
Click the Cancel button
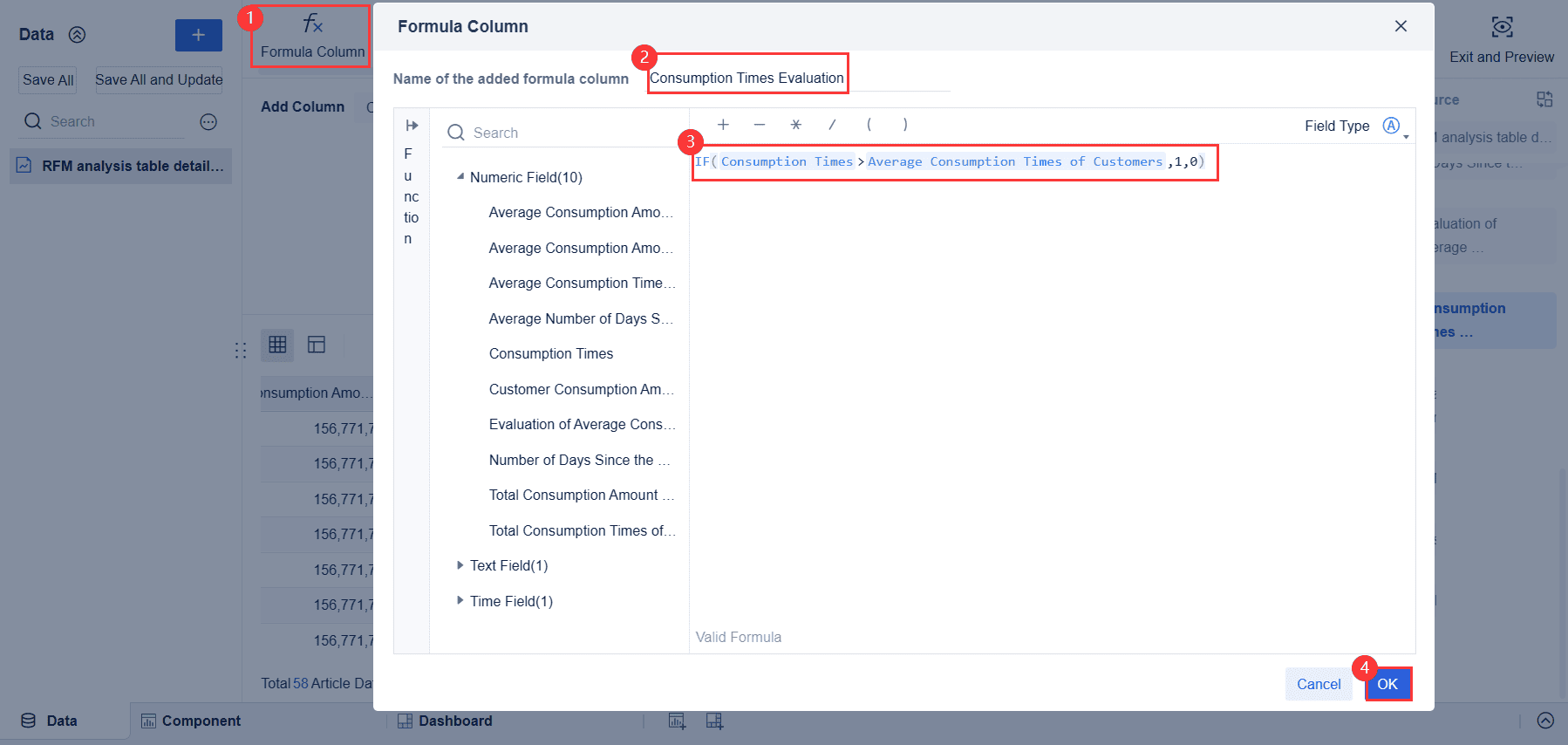(x=1319, y=684)
